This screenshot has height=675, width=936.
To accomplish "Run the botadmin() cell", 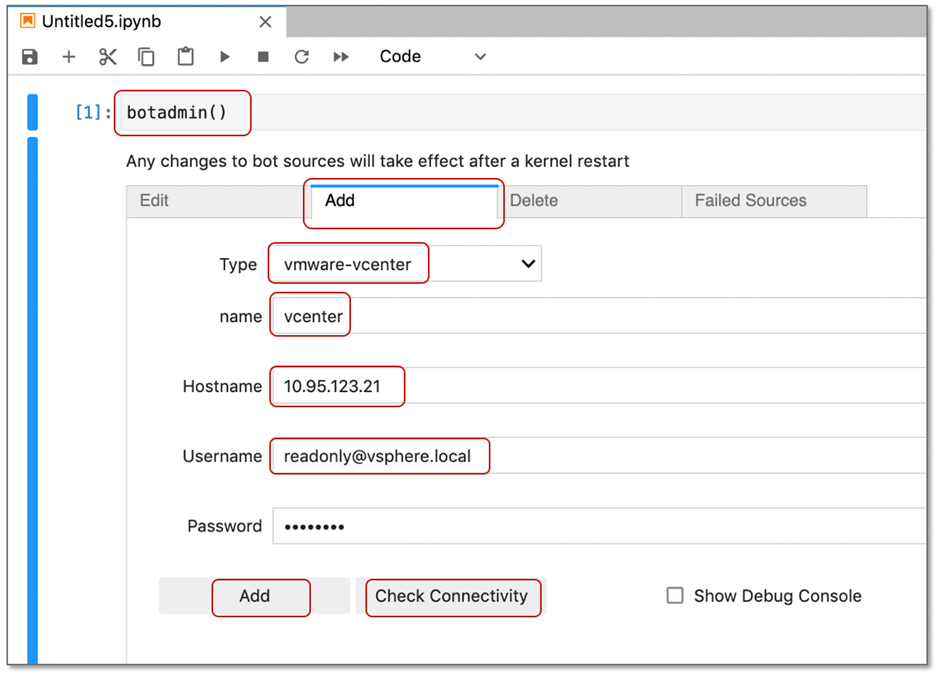I will [x=224, y=56].
